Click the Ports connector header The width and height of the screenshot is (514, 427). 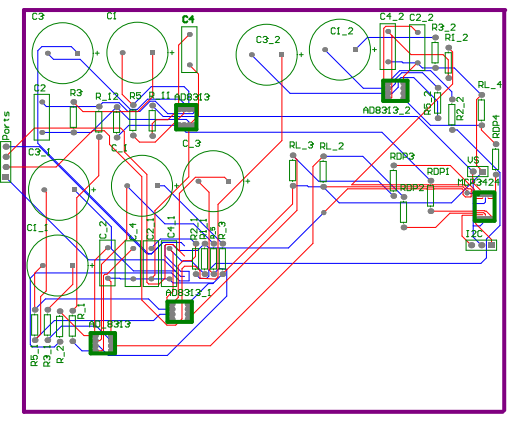[6, 162]
